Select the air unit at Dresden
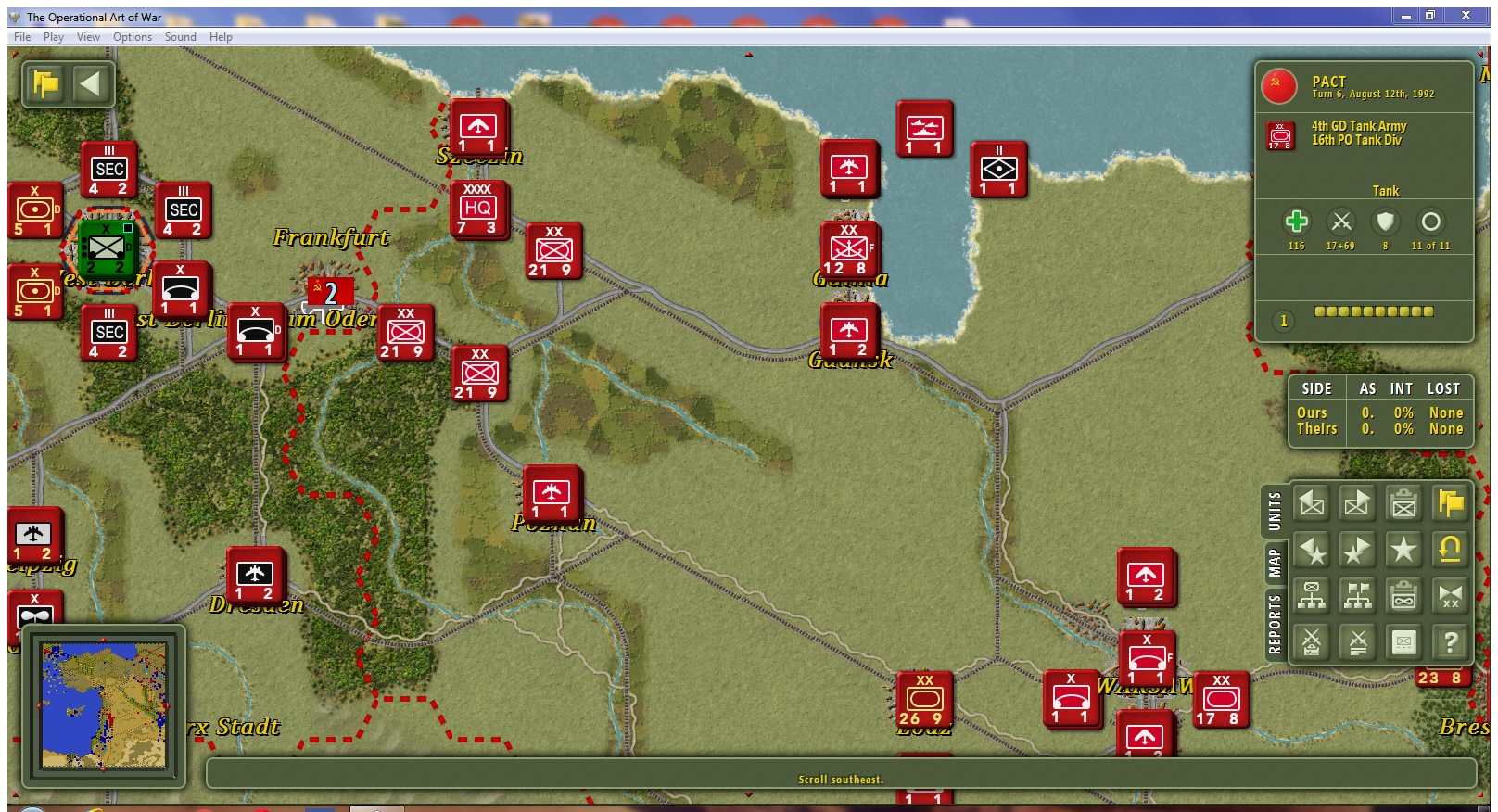Viewport: 1498px width, 812px height. (x=255, y=575)
